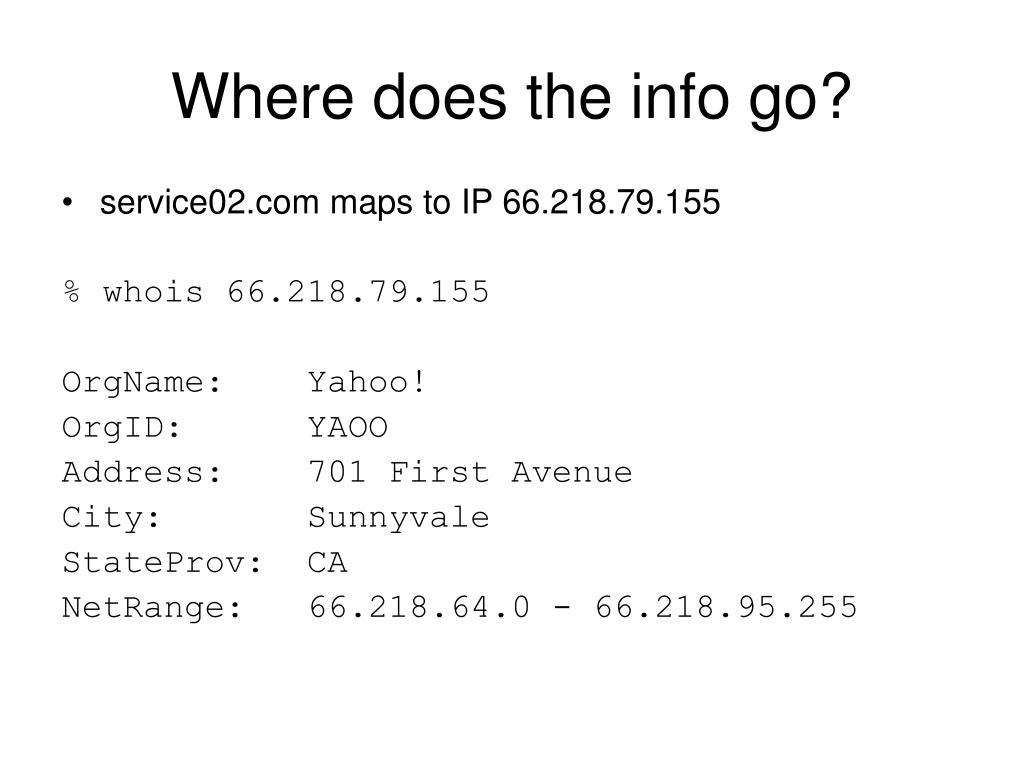This screenshot has width=1024, height=768.
Task: Click the IP address in the whois command
Action: [358, 292]
